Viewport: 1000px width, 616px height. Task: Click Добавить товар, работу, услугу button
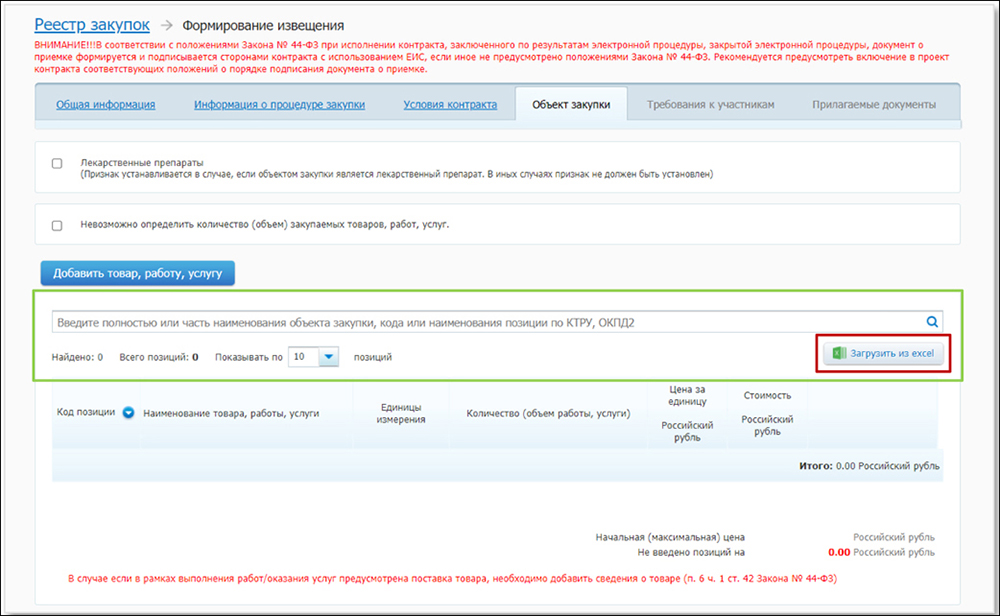137,273
